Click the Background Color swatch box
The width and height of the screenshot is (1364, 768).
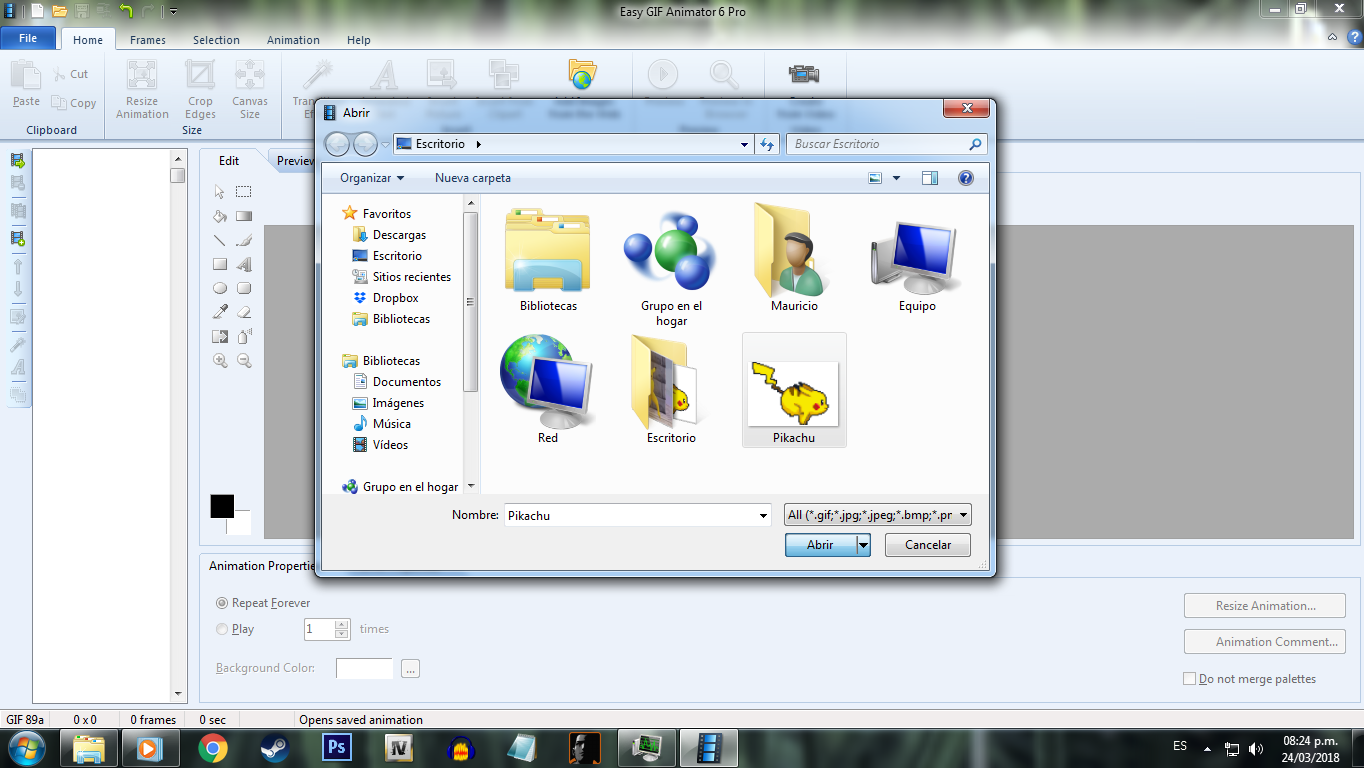(x=364, y=668)
